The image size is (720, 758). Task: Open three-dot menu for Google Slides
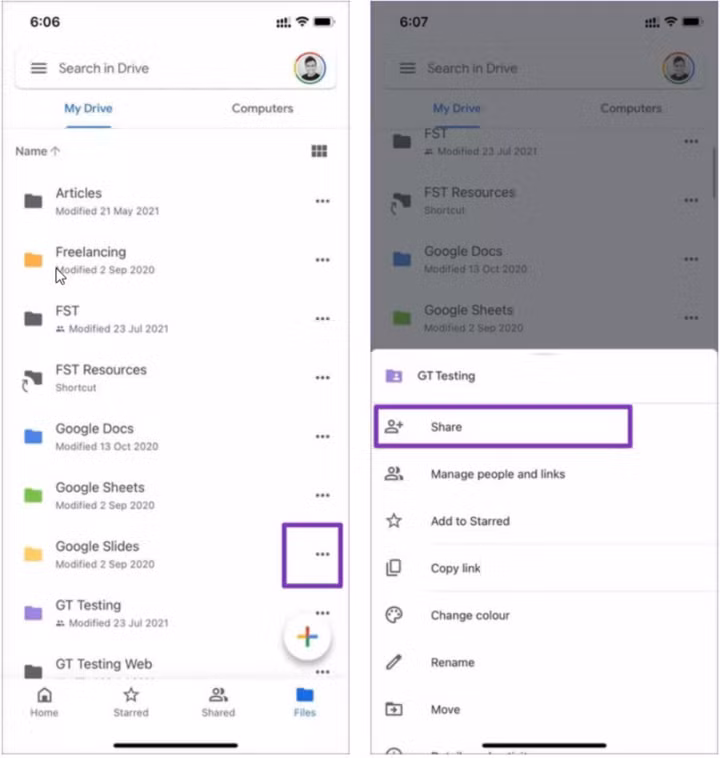coord(323,554)
